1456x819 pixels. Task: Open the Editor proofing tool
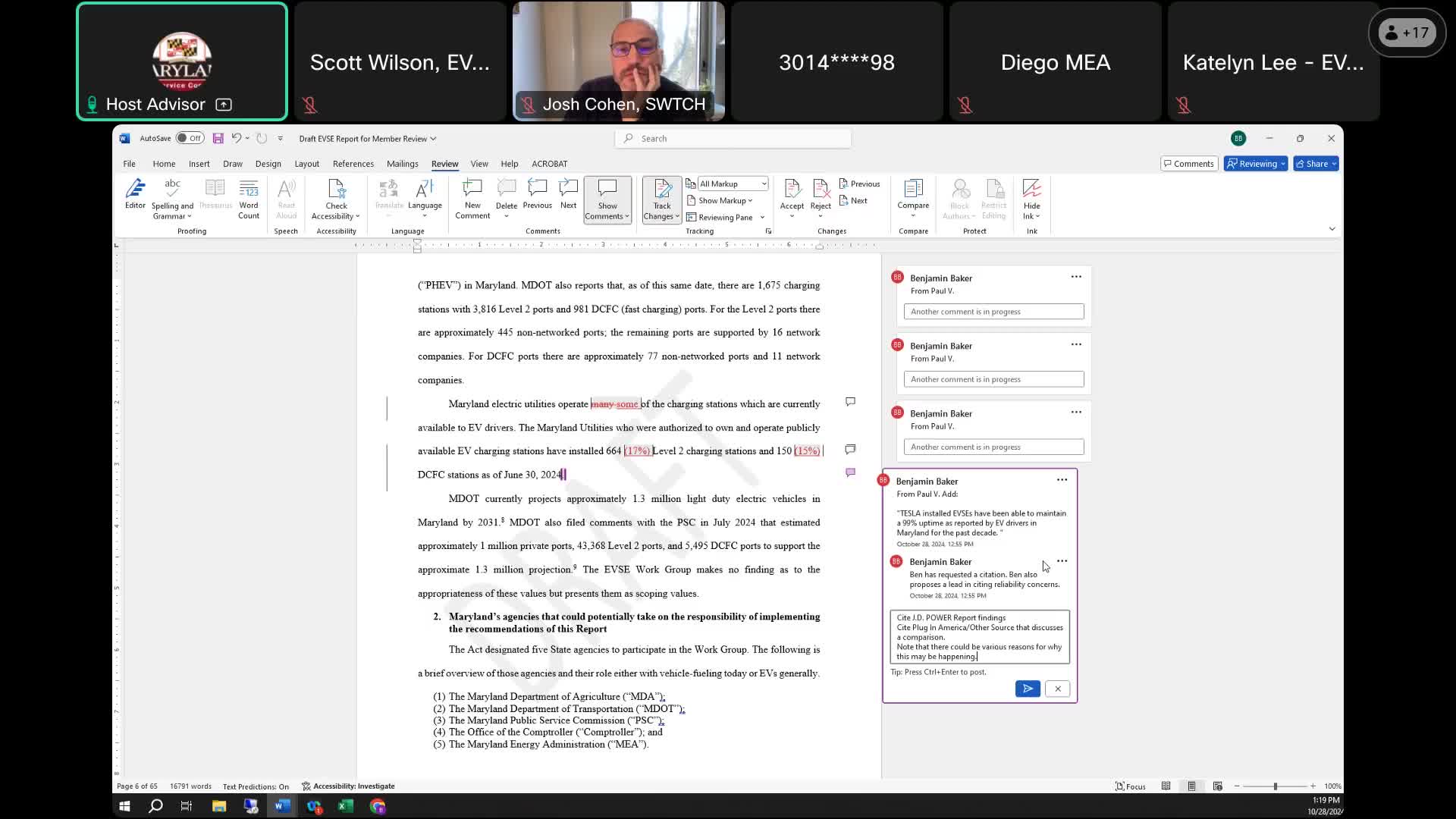click(x=135, y=194)
